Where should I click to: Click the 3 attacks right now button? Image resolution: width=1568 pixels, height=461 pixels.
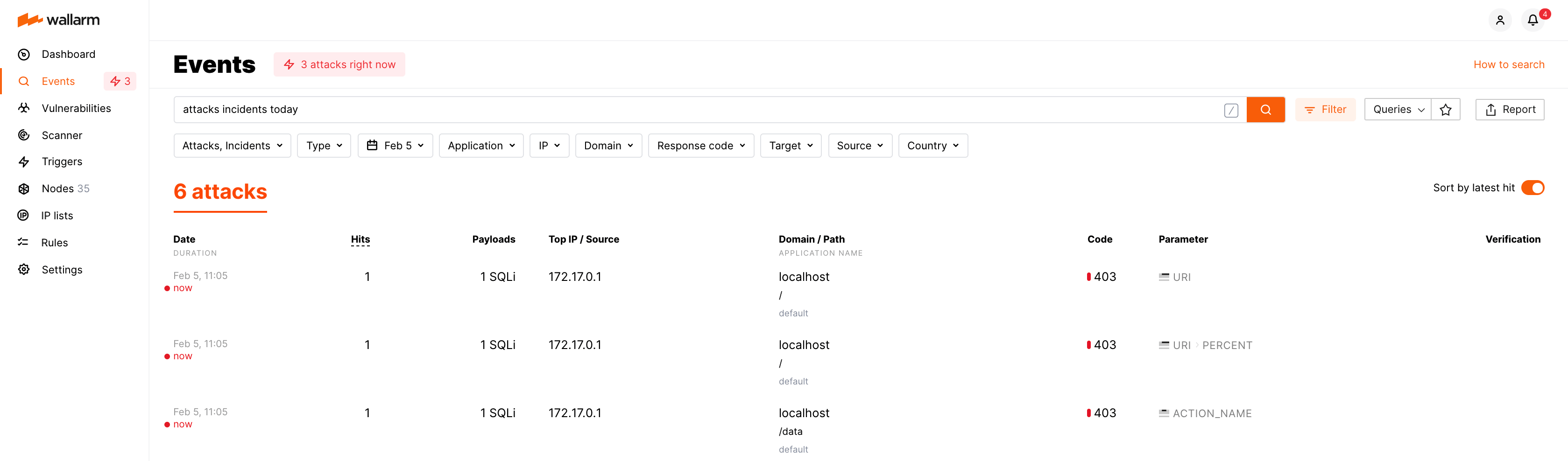tap(339, 64)
